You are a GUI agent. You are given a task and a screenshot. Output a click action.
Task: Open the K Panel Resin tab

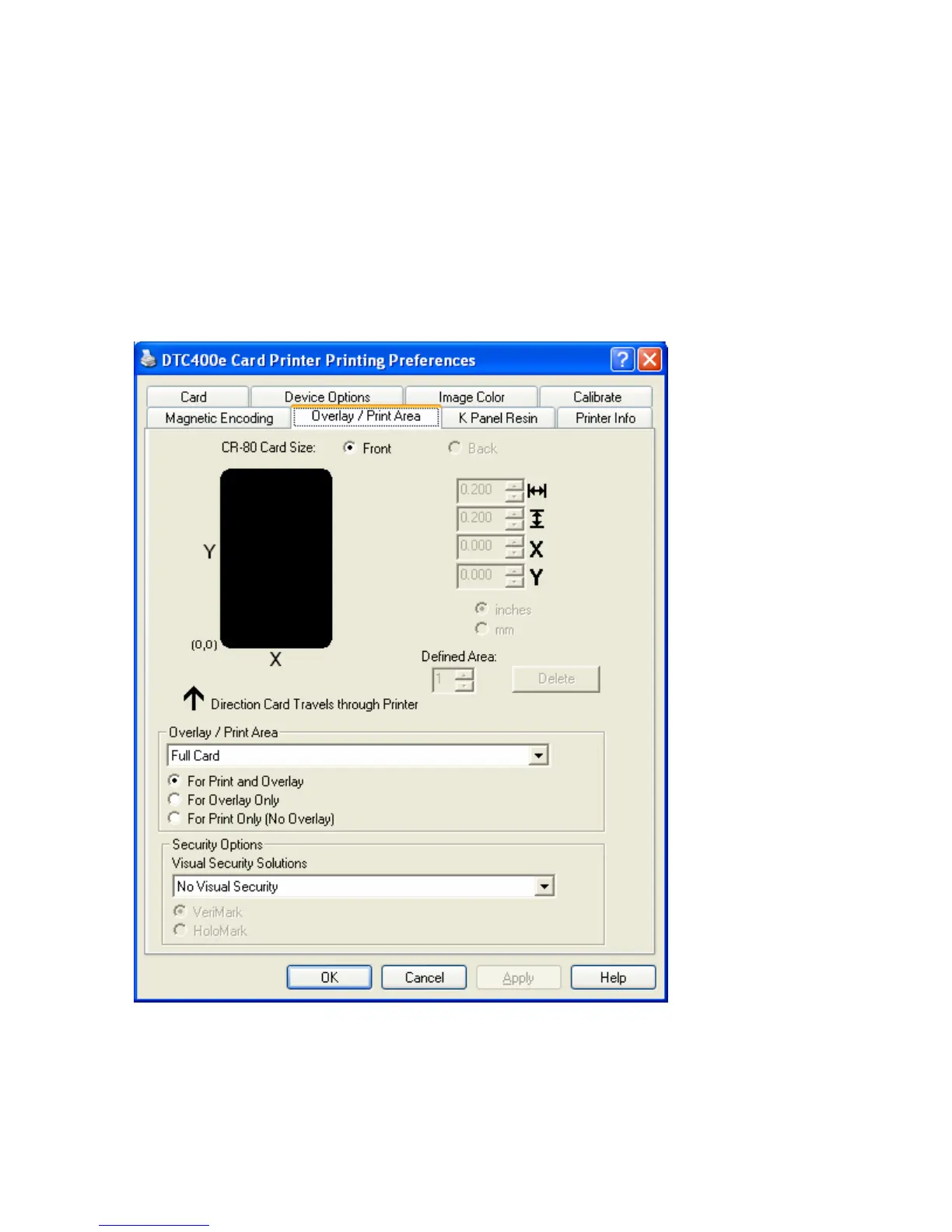(498, 418)
